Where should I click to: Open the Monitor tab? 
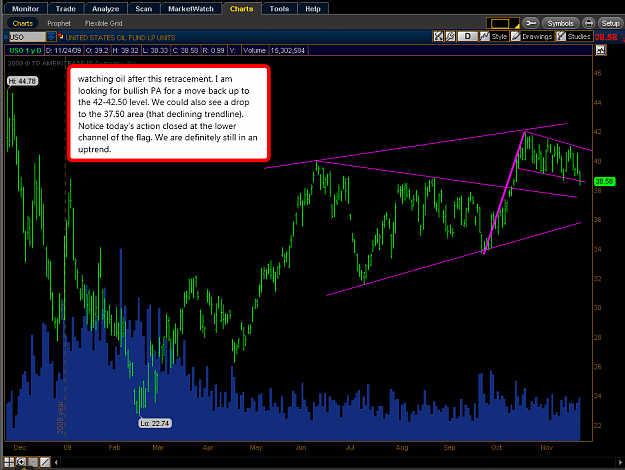click(25, 8)
